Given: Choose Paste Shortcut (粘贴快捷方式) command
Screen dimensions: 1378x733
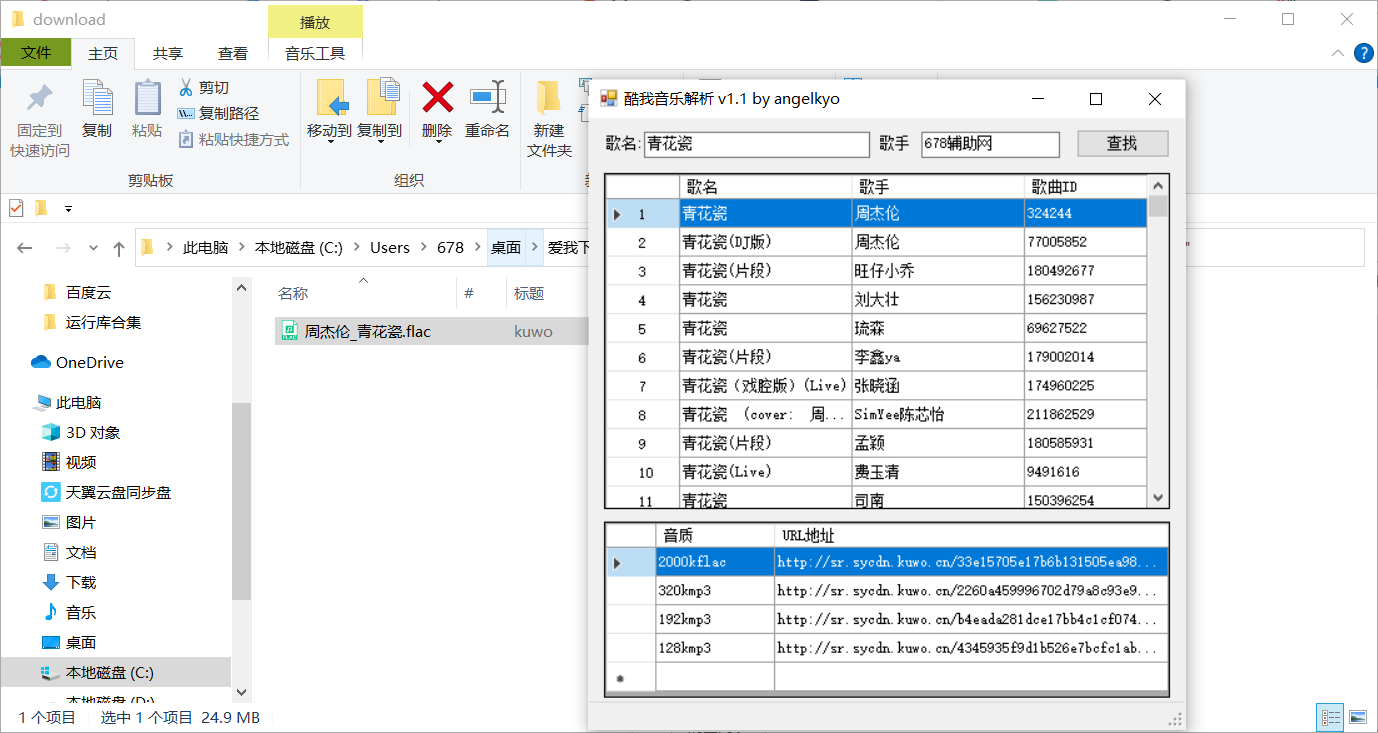Looking at the screenshot, I should (x=233, y=140).
